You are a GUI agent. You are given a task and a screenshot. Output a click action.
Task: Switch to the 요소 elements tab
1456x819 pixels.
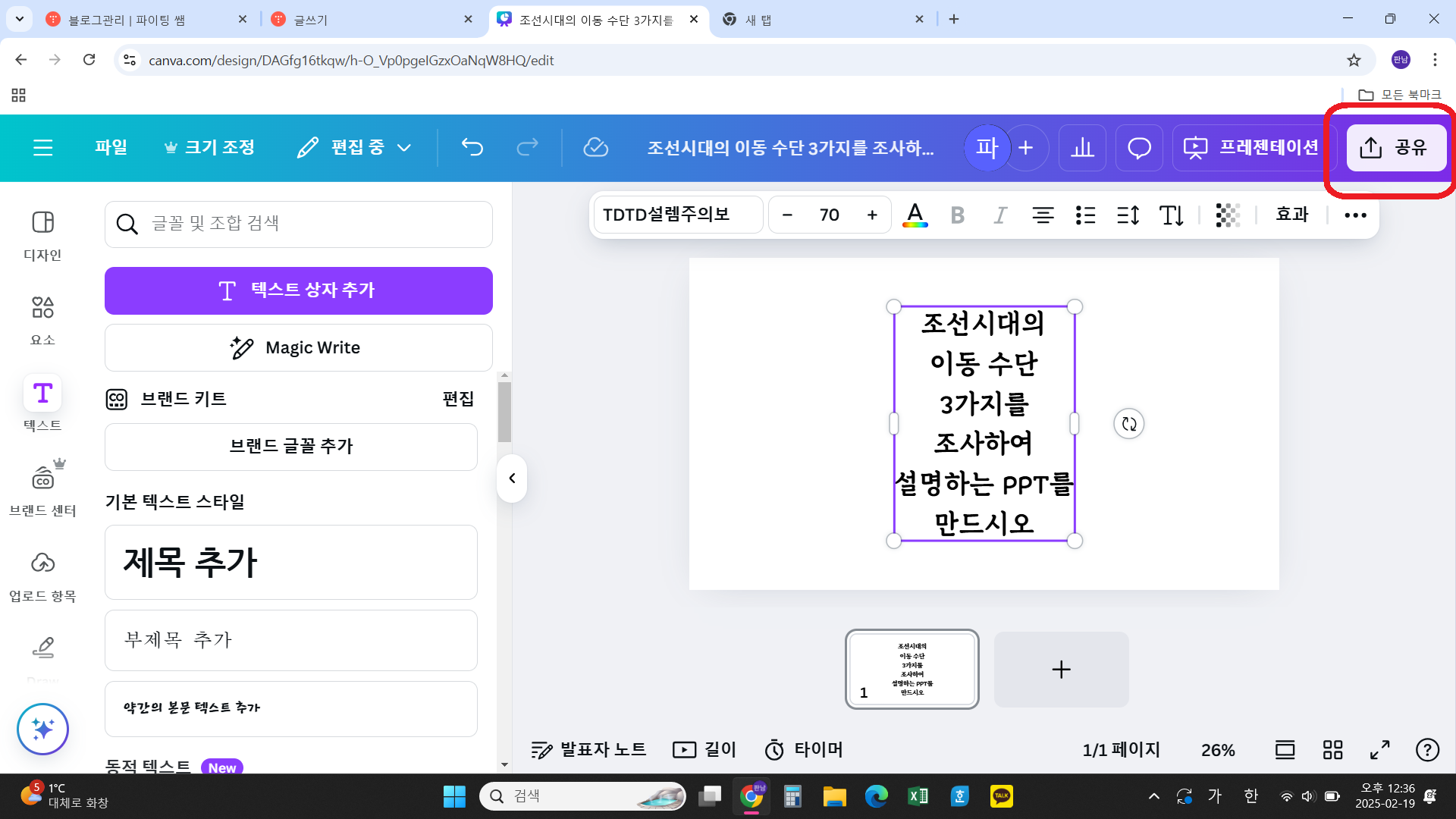pyautogui.click(x=42, y=319)
